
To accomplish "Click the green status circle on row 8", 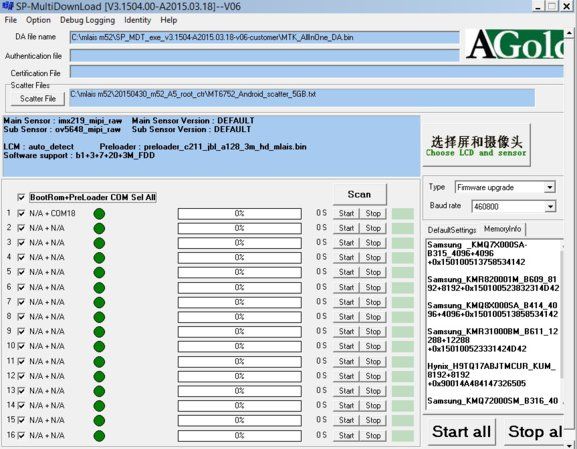I will coord(99,317).
